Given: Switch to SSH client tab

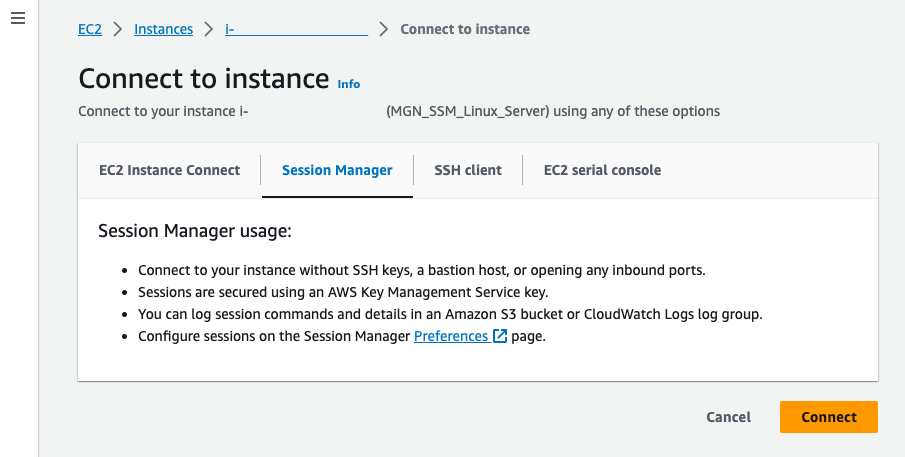Looking at the screenshot, I should click(468, 170).
